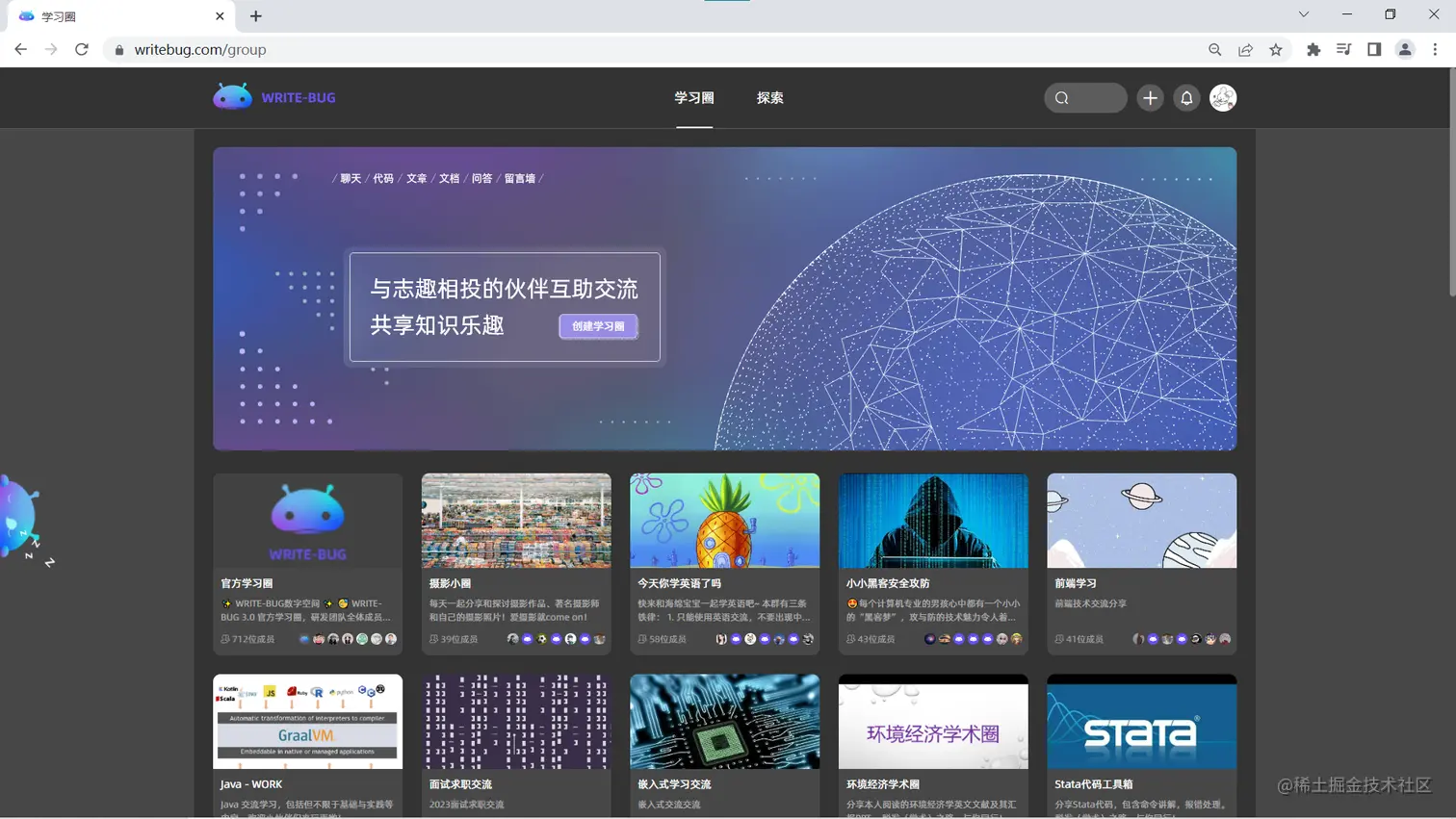Open the browser extensions puzzle icon
1456x819 pixels.
point(1313,49)
